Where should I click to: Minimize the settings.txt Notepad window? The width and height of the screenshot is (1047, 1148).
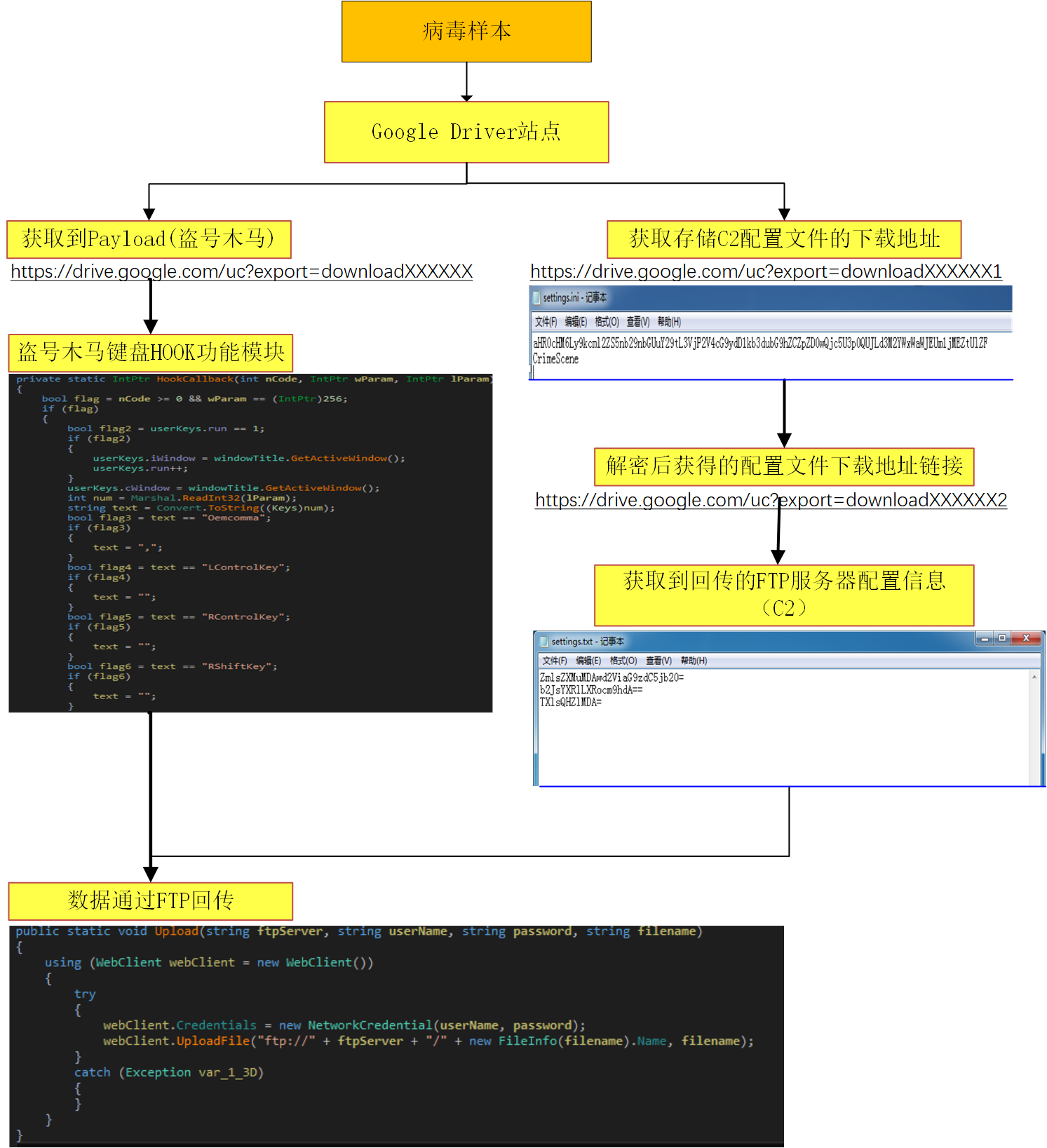[985, 638]
